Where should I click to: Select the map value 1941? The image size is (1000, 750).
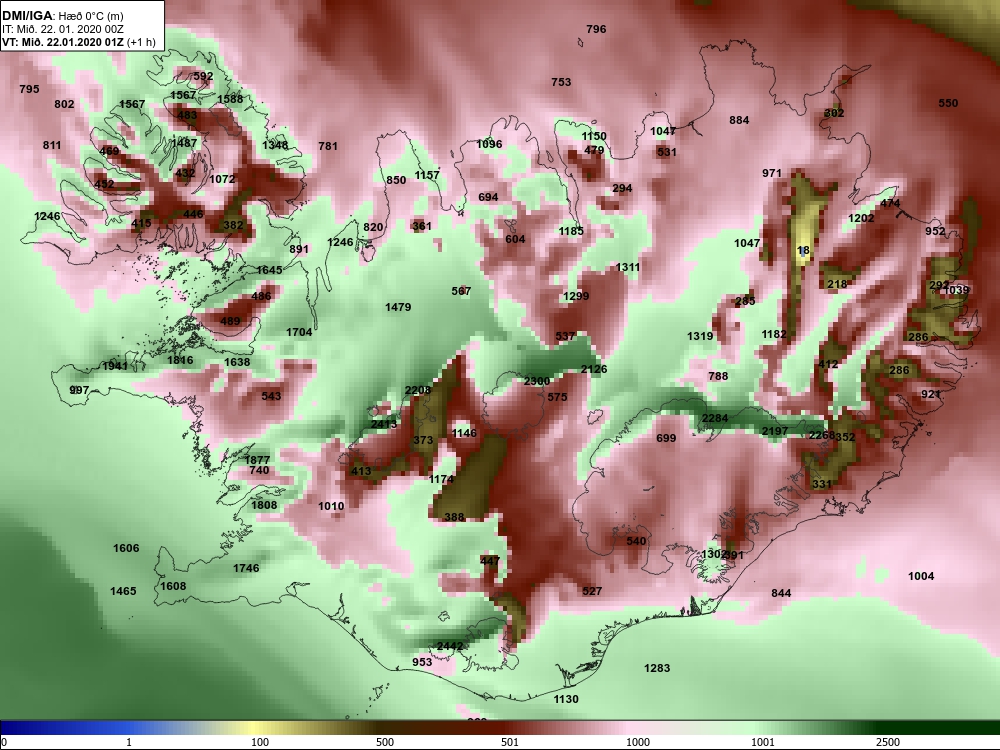coord(115,366)
